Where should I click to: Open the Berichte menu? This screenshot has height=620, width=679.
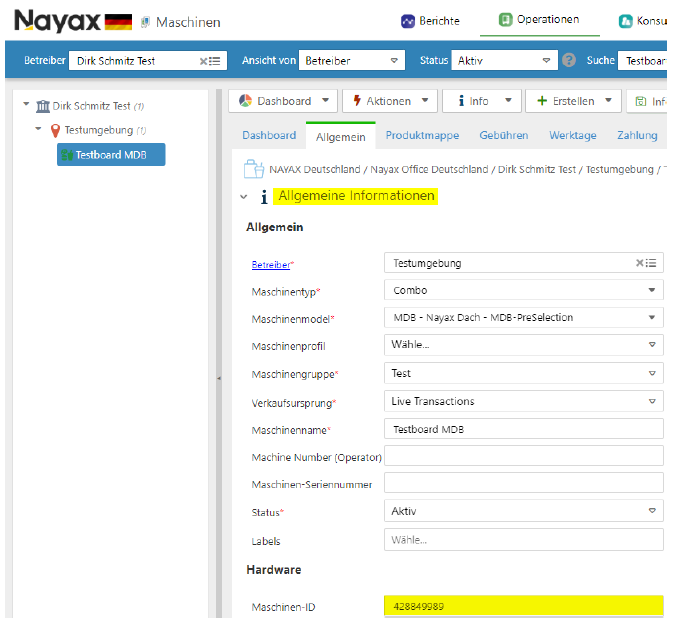[430, 21]
